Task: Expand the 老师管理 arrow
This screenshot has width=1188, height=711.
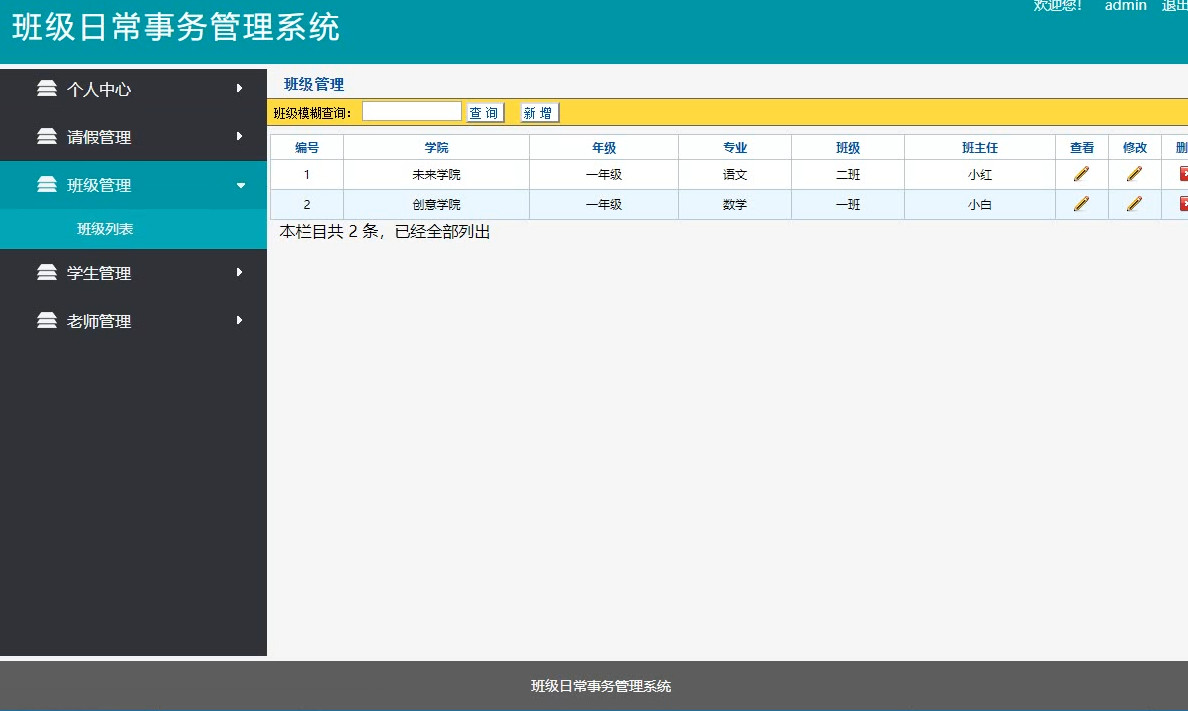Action: [239, 321]
